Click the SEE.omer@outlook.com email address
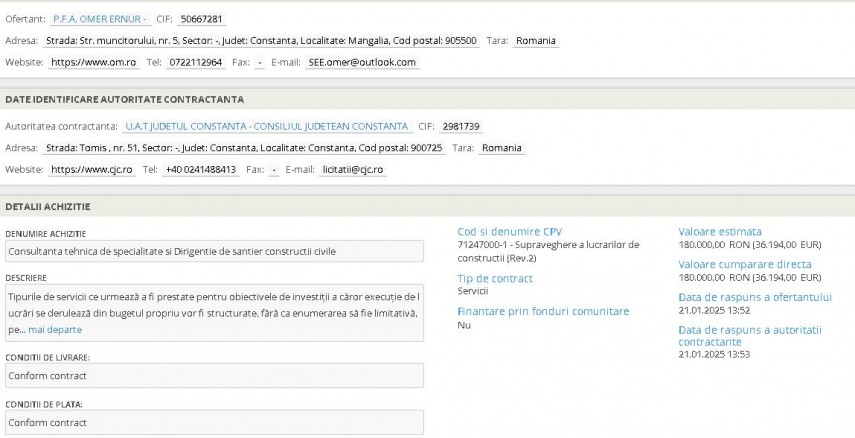Viewport: 855px width, 438px height. click(x=361, y=62)
